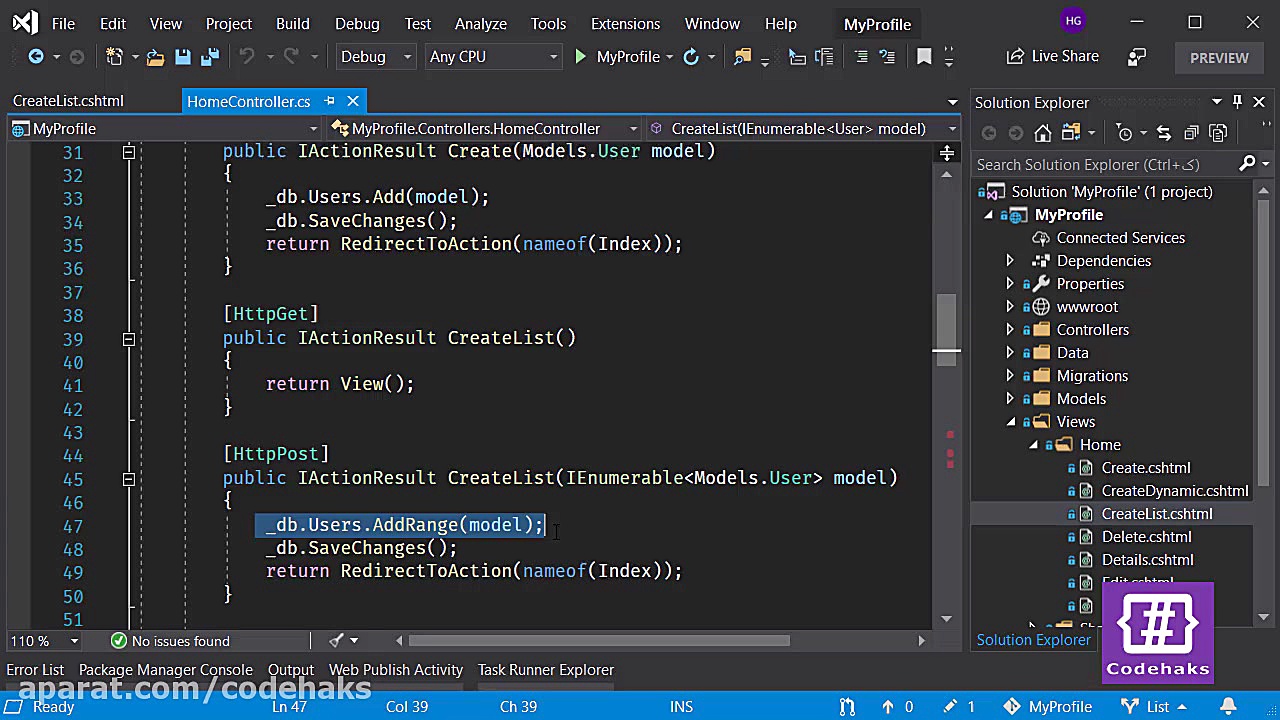
Task: Open the Extensions menu
Action: pyautogui.click(x=625, y=23)
